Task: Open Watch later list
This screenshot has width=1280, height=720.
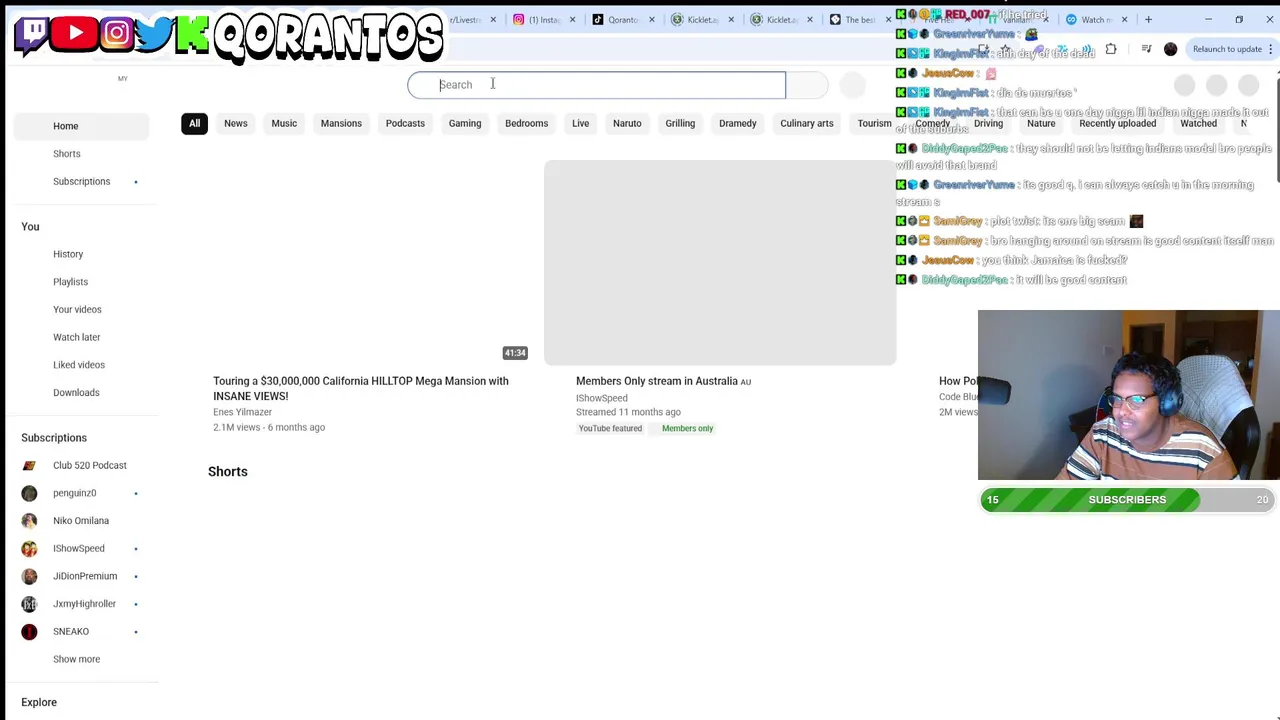Action: (82, 337)
